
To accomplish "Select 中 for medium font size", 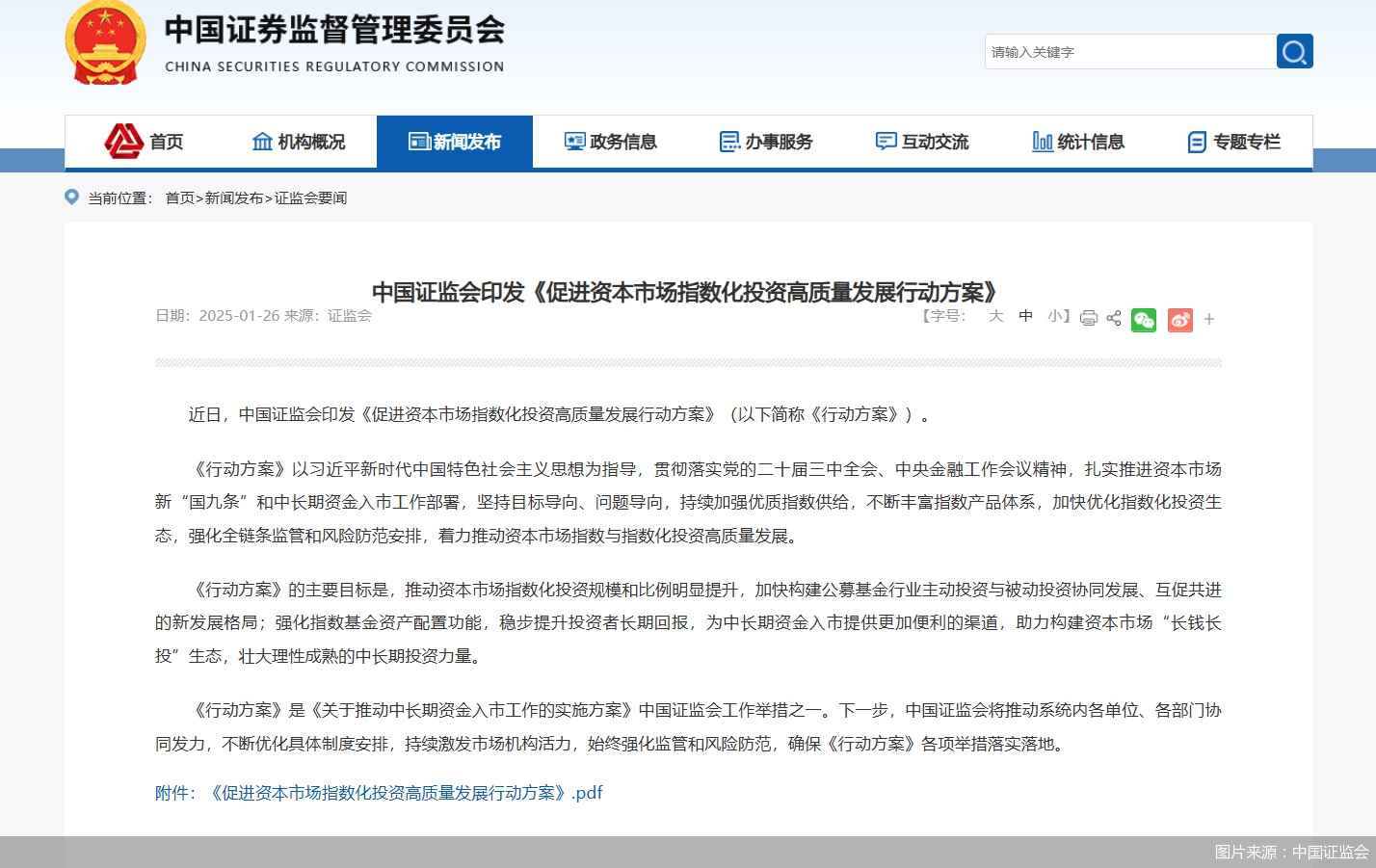I will pyautogui.click(x=1025, y=316).
